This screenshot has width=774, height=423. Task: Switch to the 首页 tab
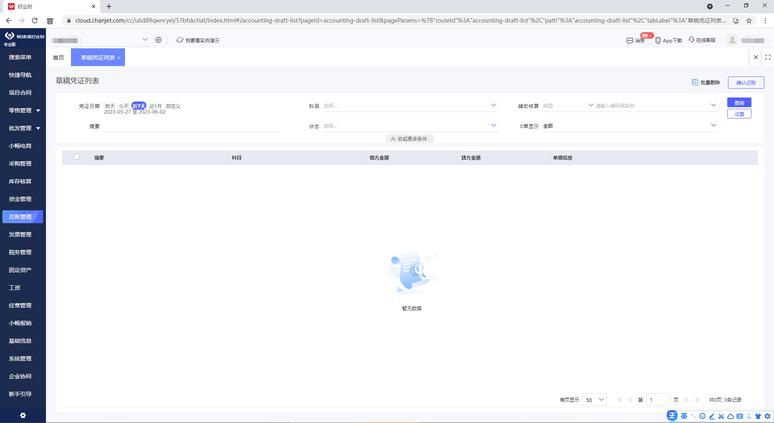[x=58, y=57]
